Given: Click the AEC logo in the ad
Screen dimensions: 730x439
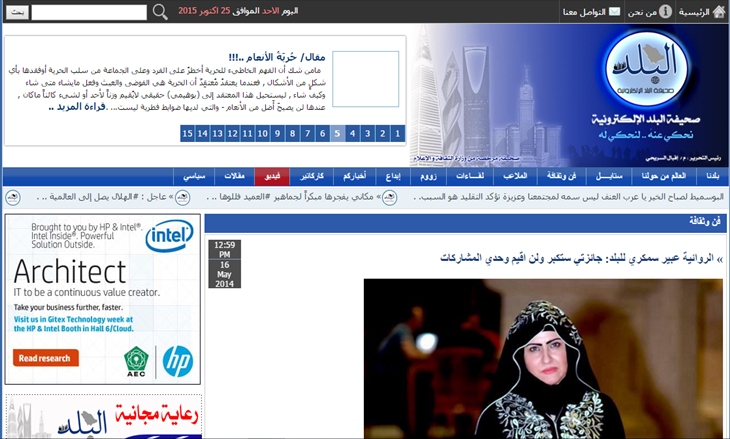Looking at the screenshot, I should (136, 358).
